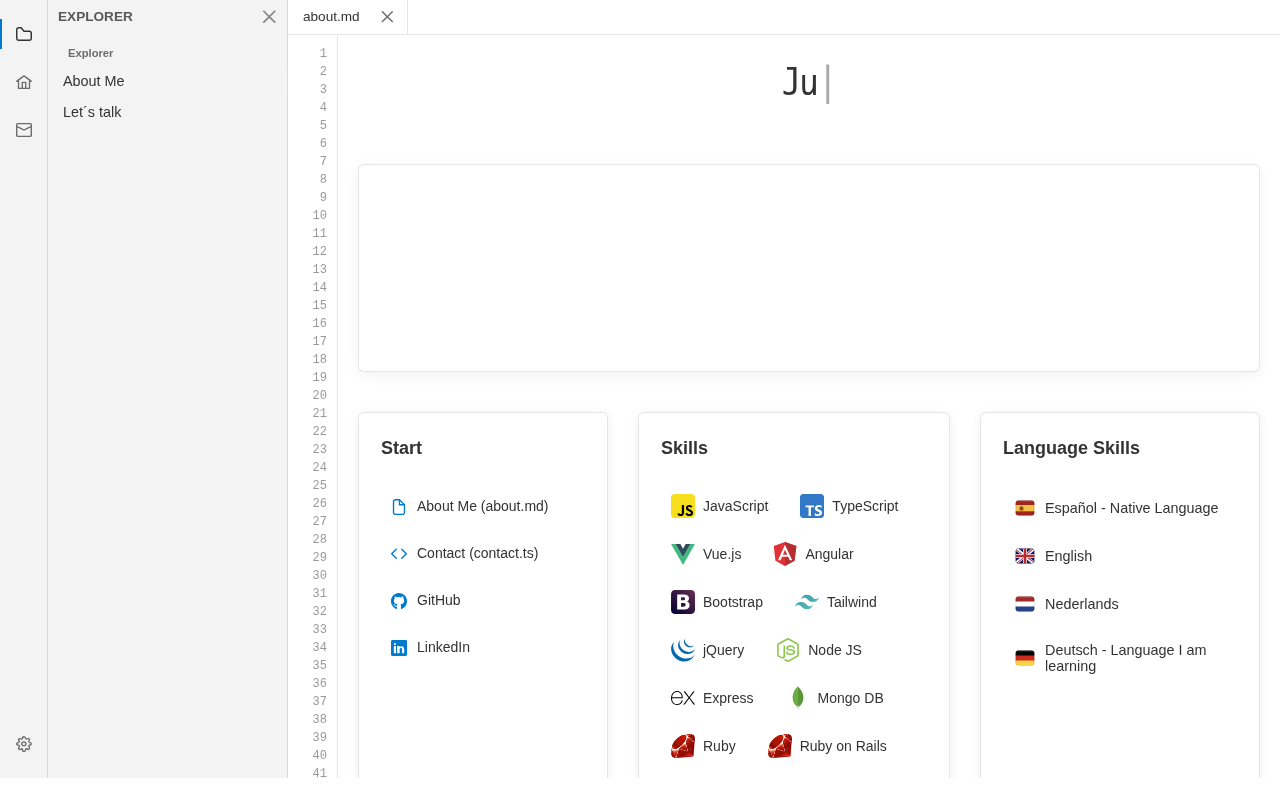Click the GitHub logo icon
Image resolution: width=1280 pixels, height=800 pixels.
(x=399, y=601)
